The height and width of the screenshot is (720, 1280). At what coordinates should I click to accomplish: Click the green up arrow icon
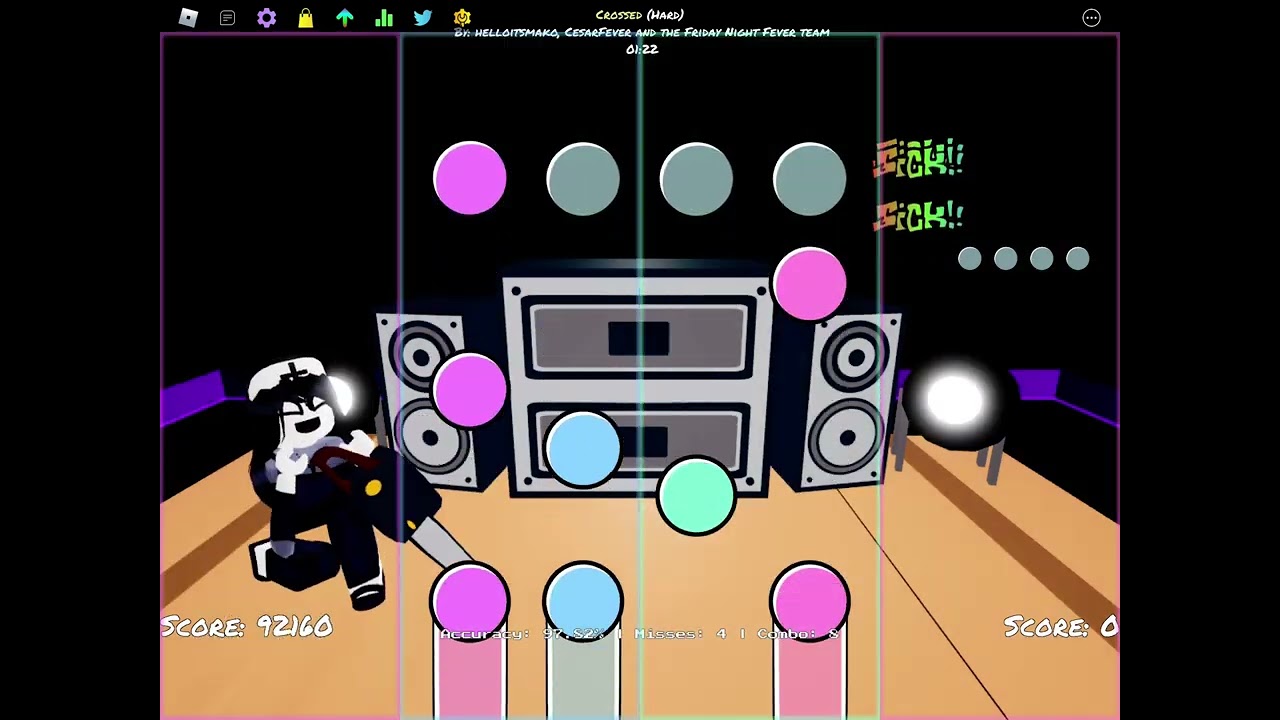tap(344, 17)
